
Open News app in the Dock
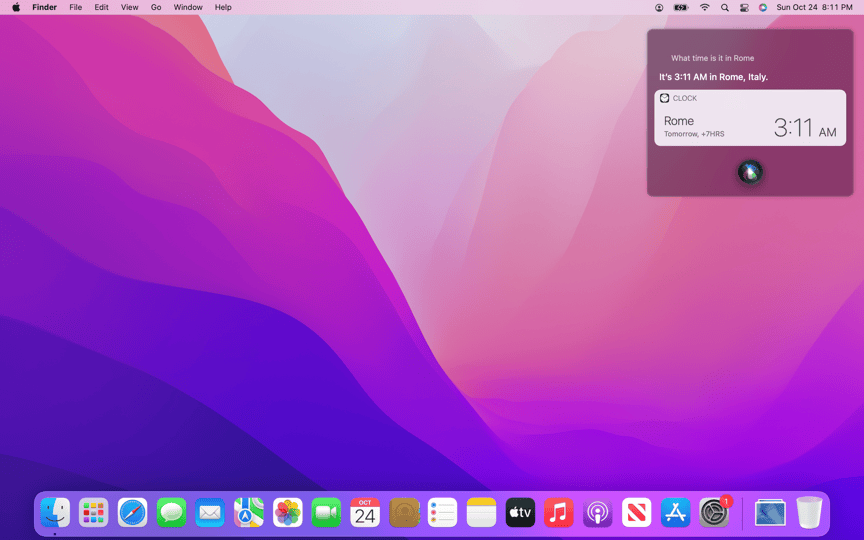tap(636, 512)
